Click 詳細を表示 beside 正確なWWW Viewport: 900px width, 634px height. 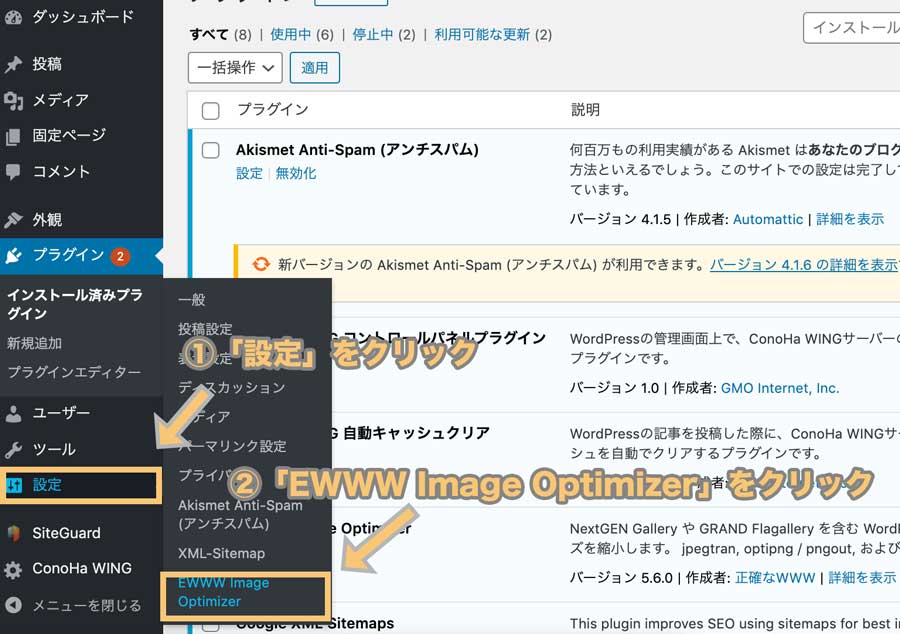pyautogui.click(x=862, y=577)
